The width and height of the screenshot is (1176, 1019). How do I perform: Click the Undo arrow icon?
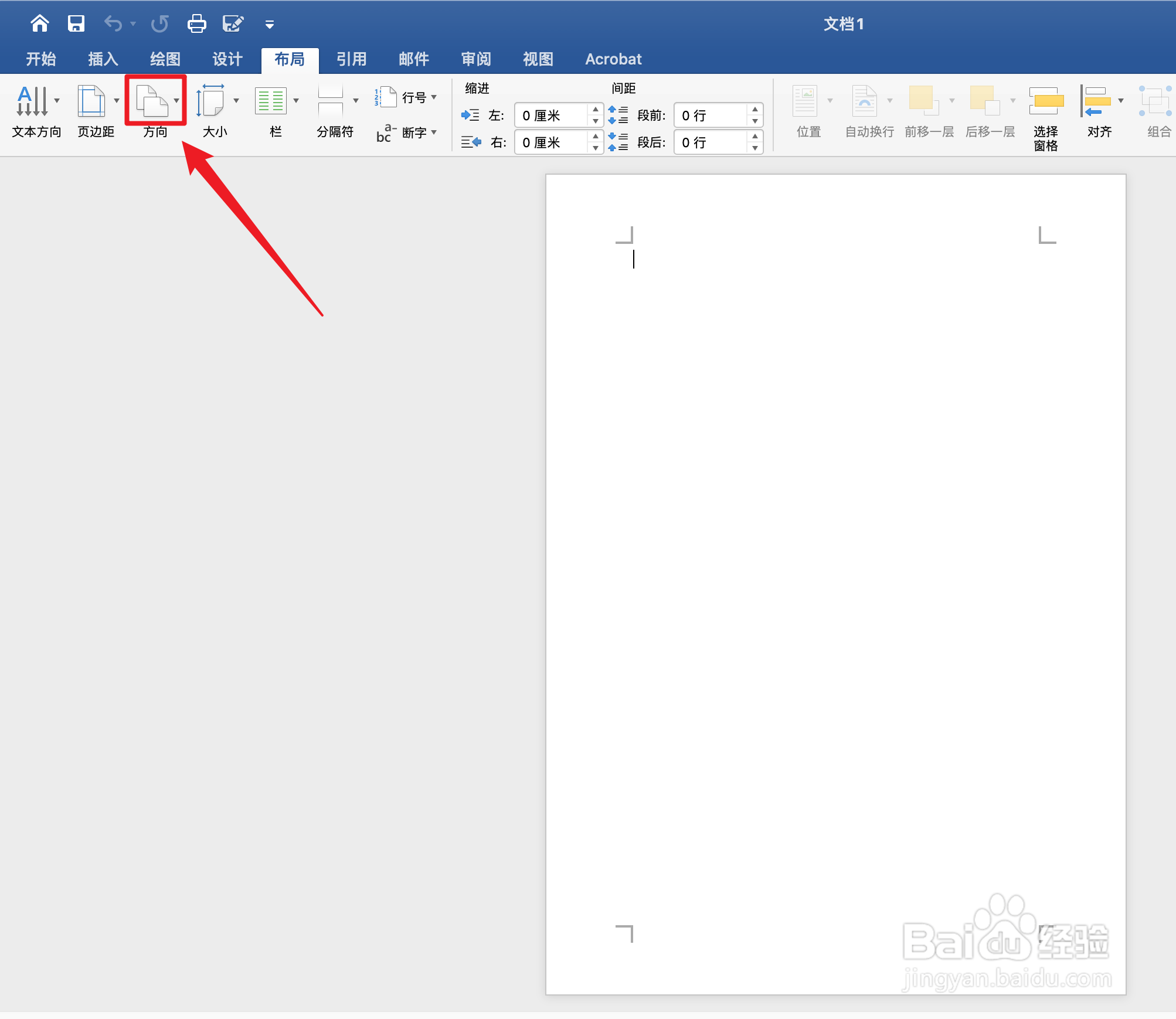point(113,23)
